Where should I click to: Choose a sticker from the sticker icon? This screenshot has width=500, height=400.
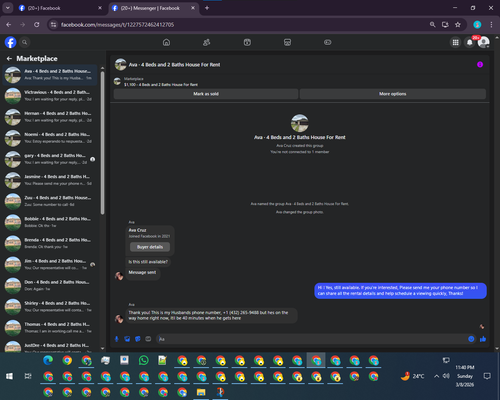pyautogui.click(x=138, y=339)
